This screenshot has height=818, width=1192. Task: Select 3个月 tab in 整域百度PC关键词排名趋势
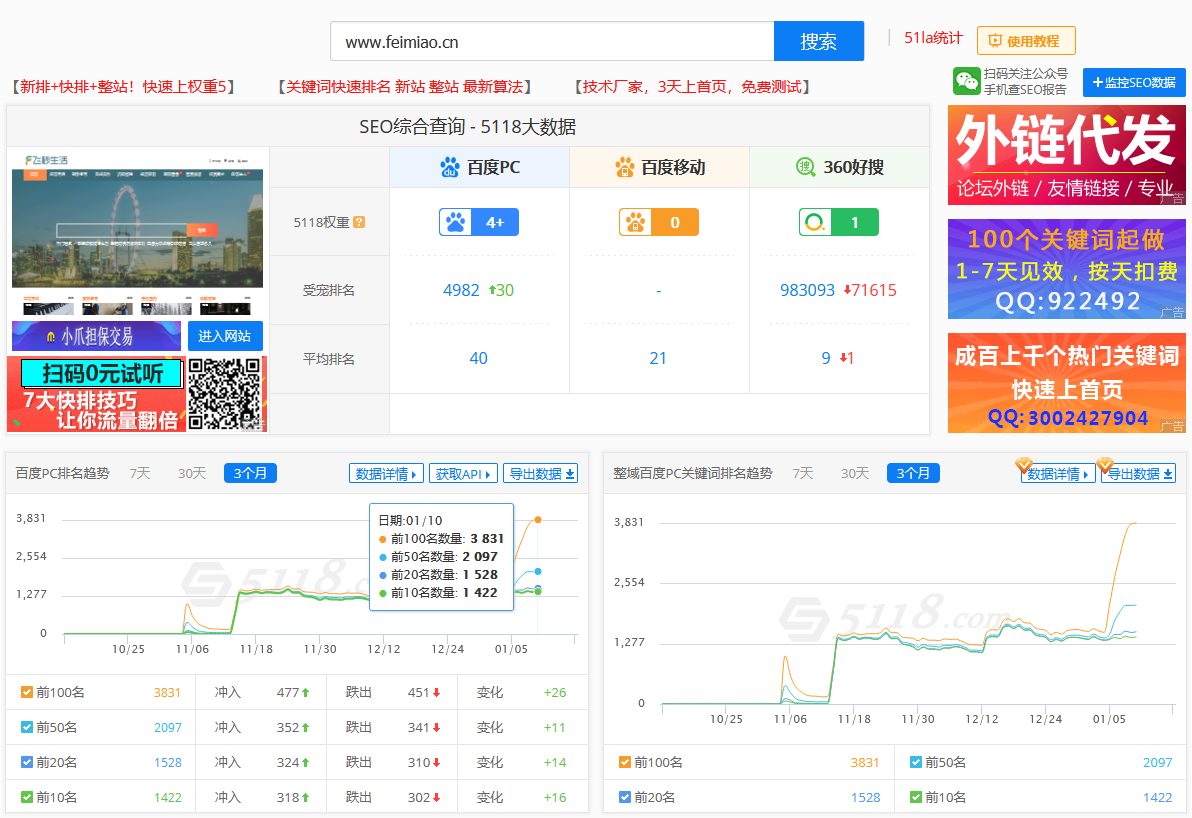click(x=913, y=474)
